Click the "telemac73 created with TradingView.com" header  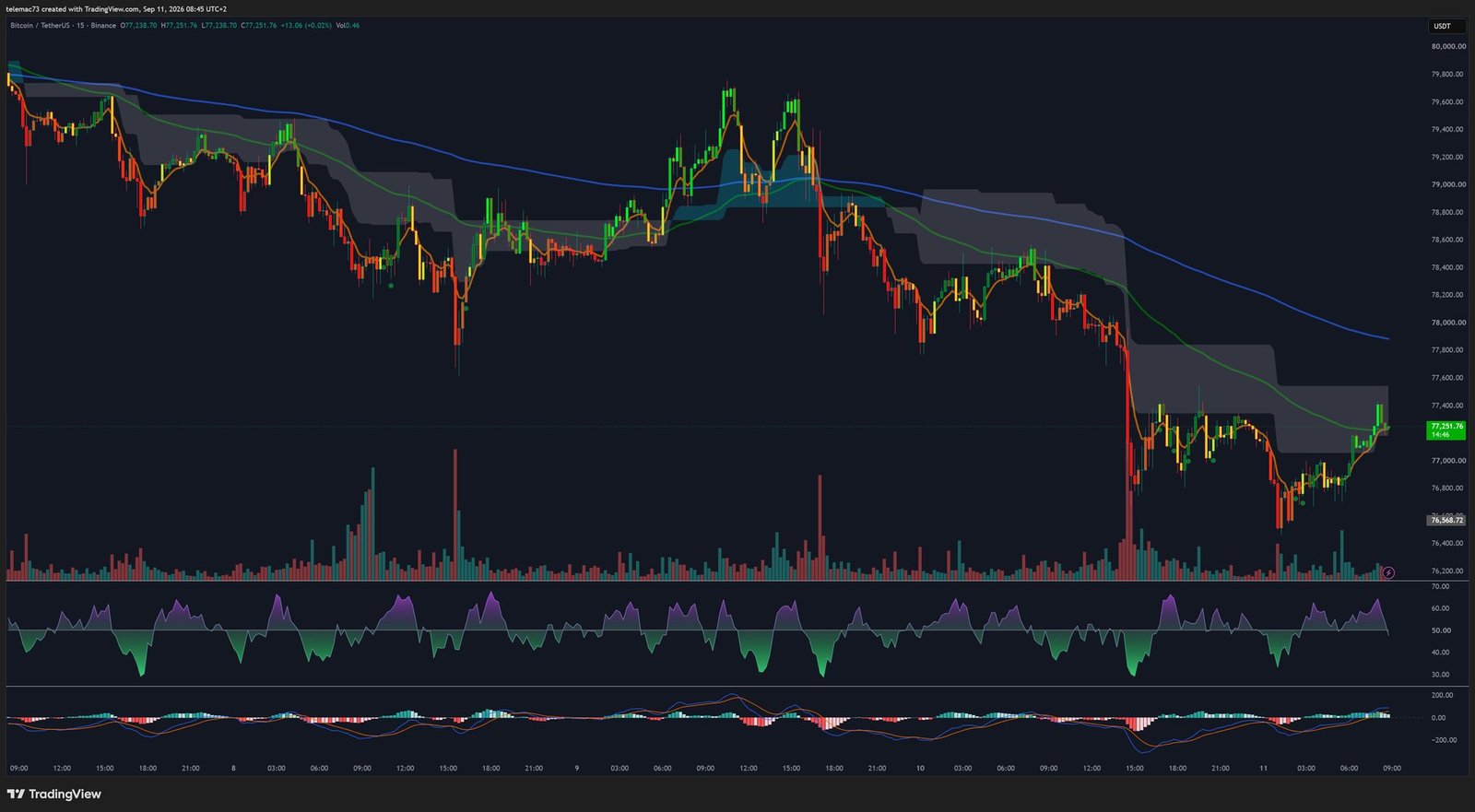(x=70, y=9)
